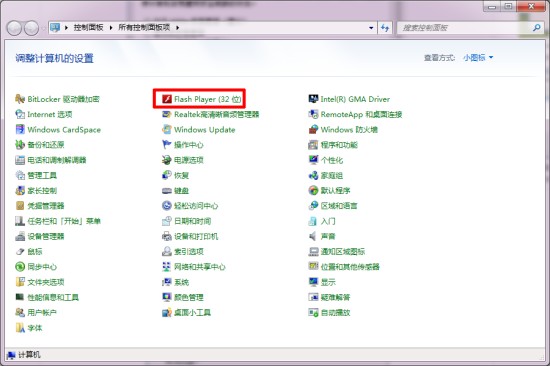Click the 操作中心 flag icon

click(x=167, y=145)
